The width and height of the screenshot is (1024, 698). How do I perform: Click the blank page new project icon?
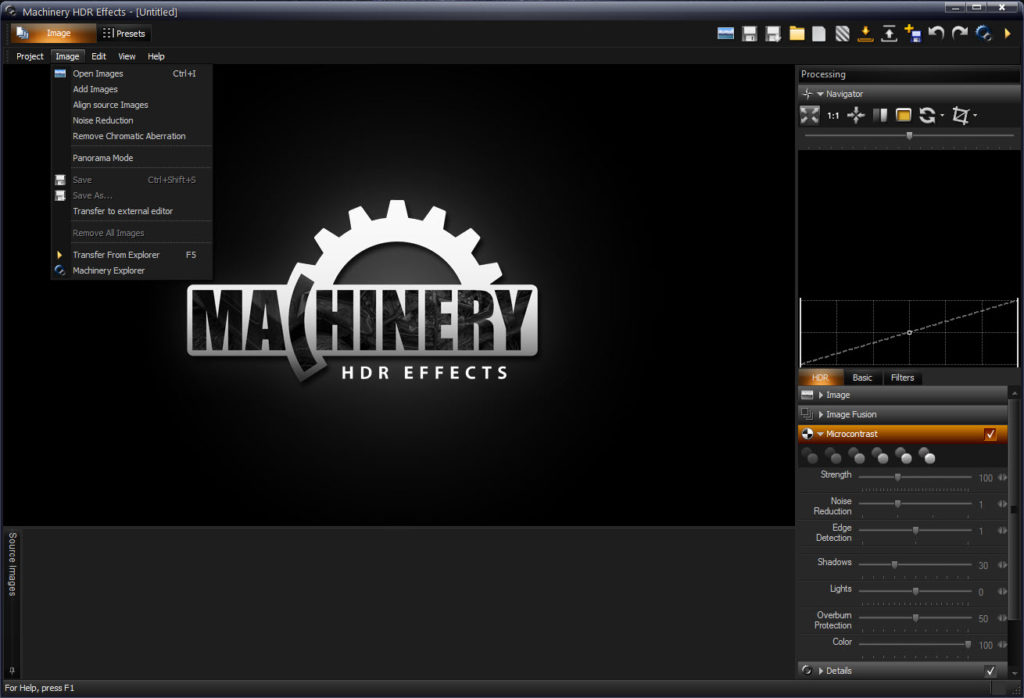[x=819, y=33]
